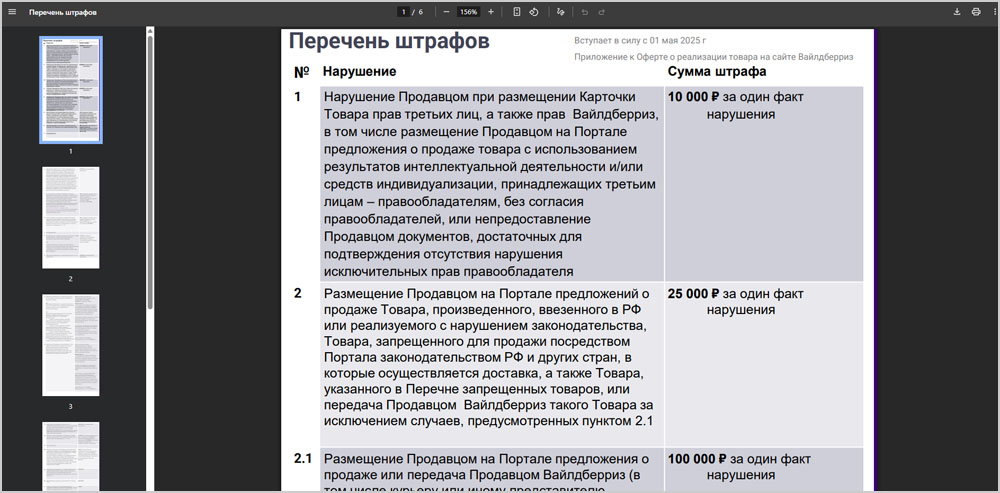Click the undo arrow icon
This screenshot has width=1000, height=493.
tap(584, 12)
